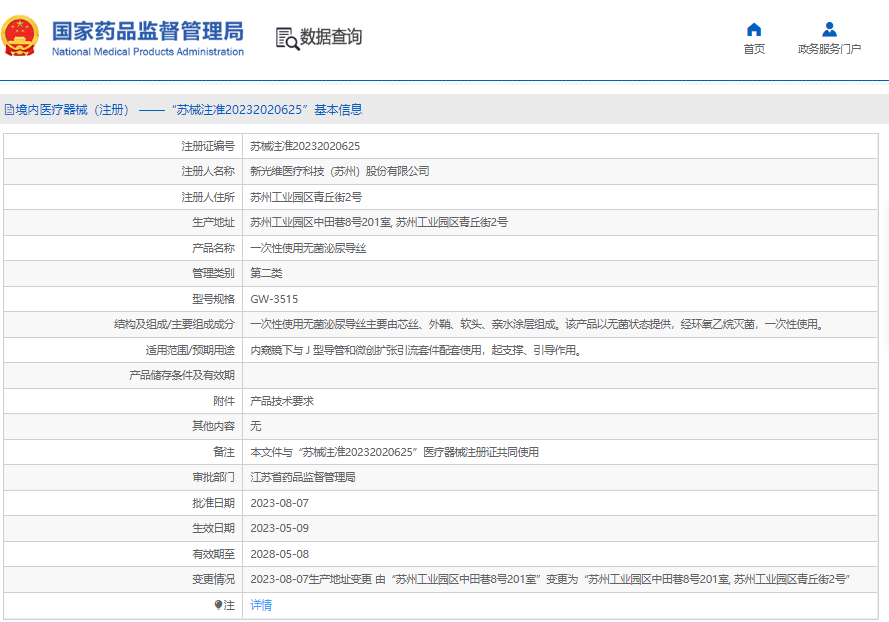Open the 政务服务门户 user icon

tap(829, 29)
